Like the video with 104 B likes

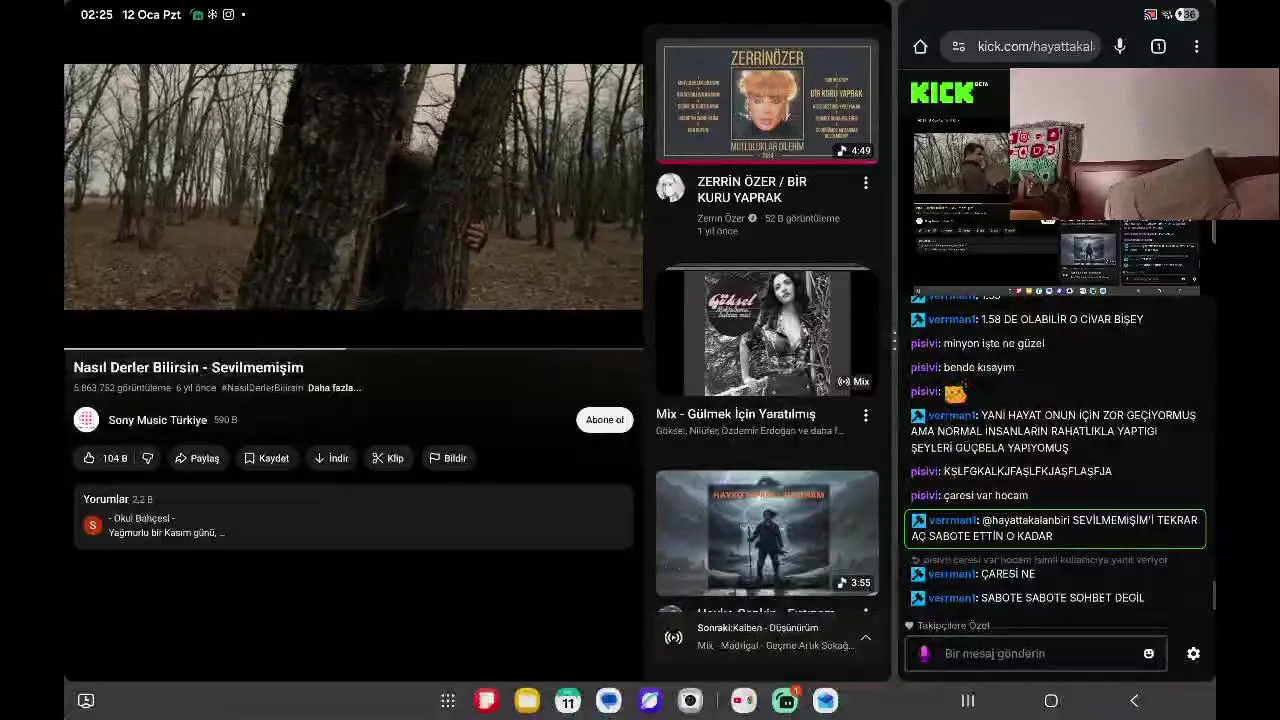click(x=104, y=458)
